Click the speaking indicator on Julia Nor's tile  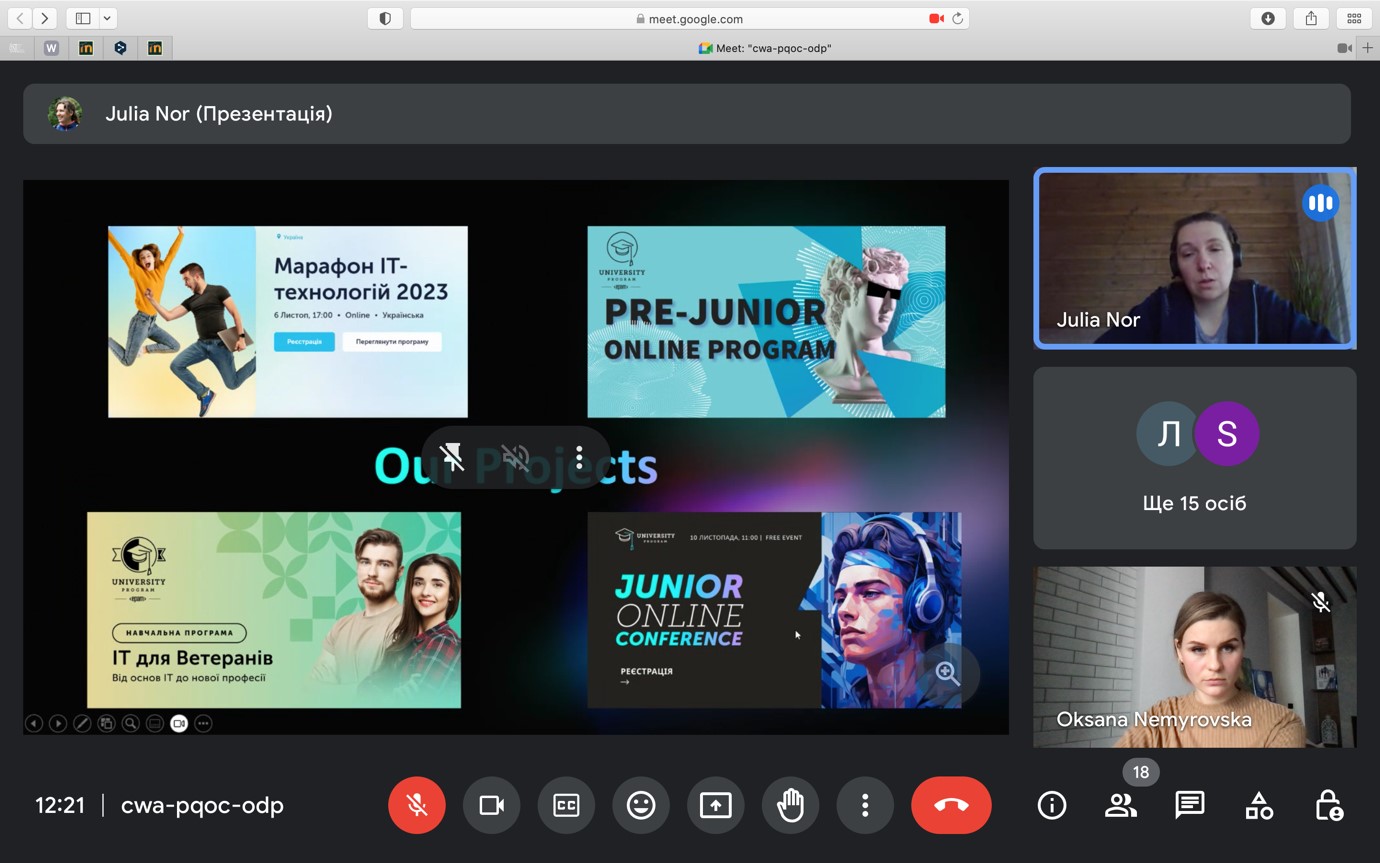[1320, 203]
